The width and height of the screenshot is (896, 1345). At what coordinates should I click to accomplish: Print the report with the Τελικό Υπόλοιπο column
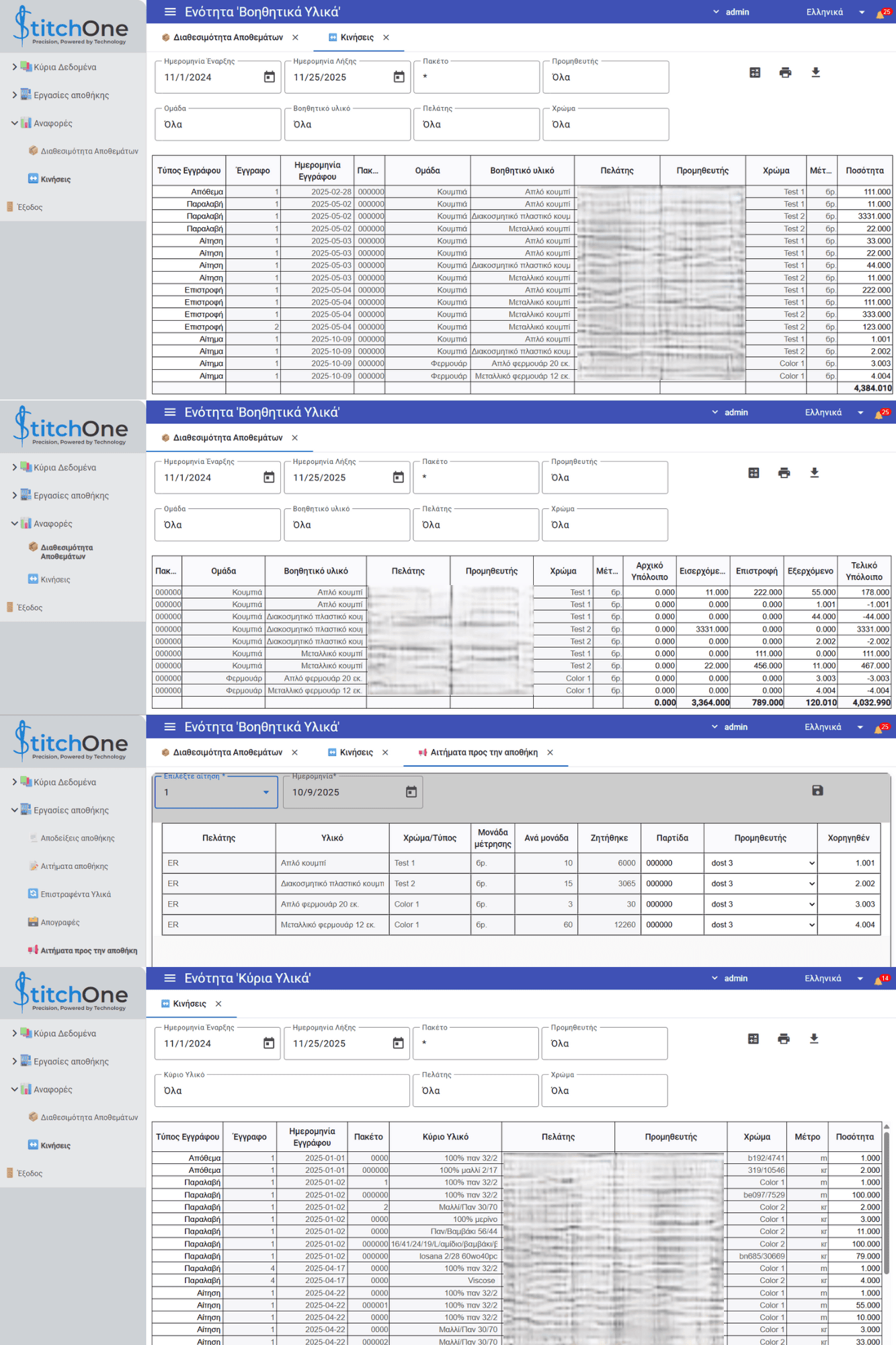[784, 473]
